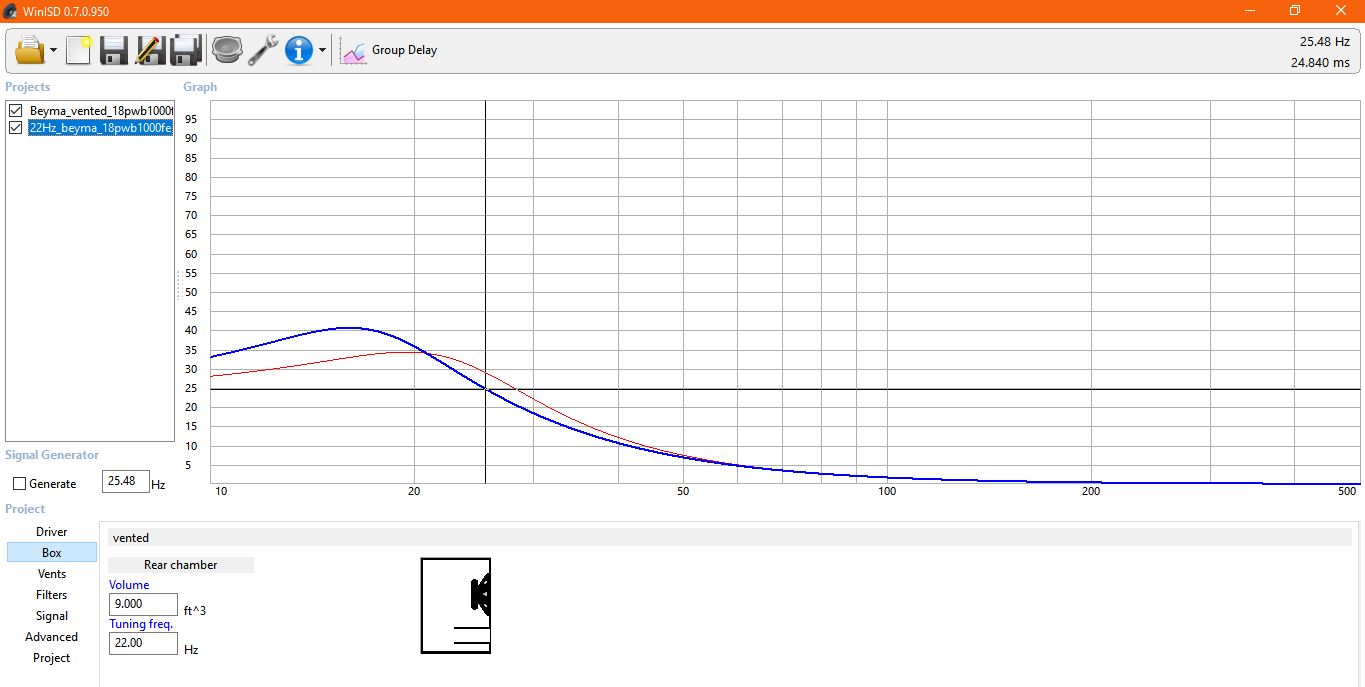Minimize the WinISD window
The image size is (1365, 687).
point(1250,11)
